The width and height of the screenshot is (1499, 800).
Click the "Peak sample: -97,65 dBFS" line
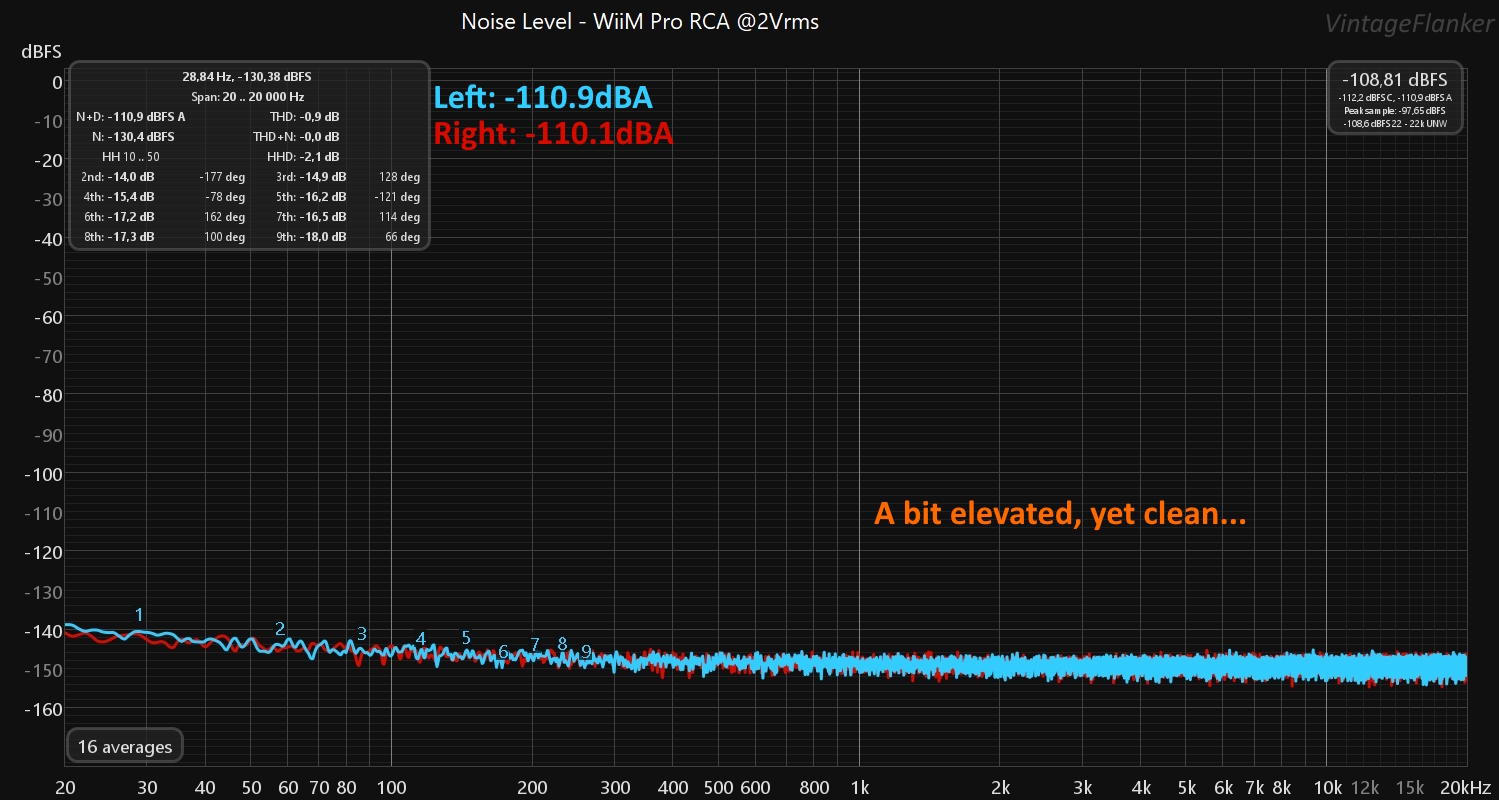[x=1395, y=109]
